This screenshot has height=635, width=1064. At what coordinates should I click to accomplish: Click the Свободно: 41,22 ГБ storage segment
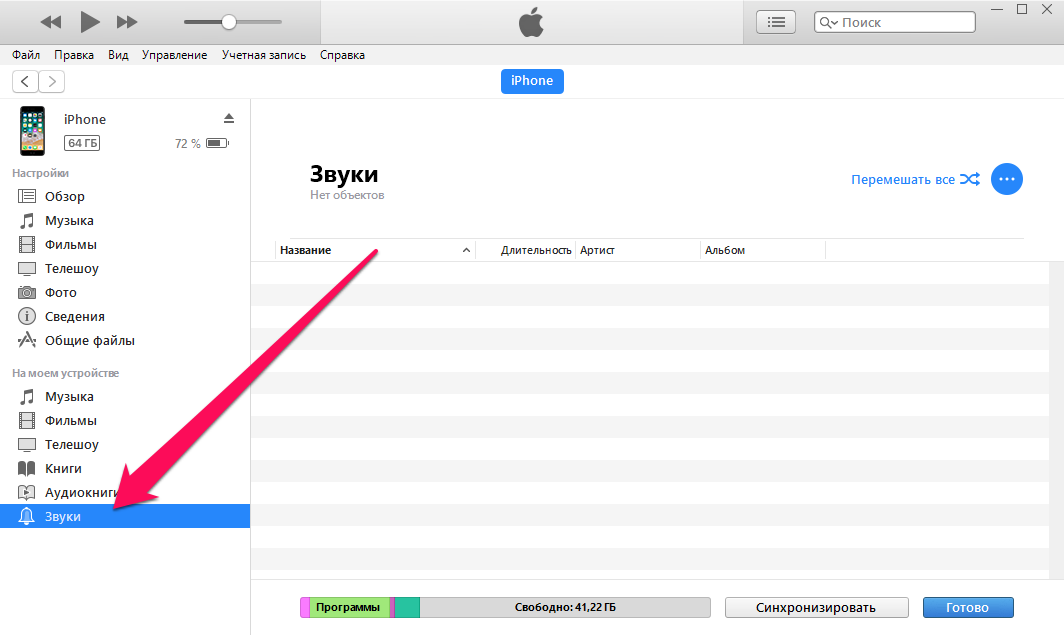click(x=565, y=607)
